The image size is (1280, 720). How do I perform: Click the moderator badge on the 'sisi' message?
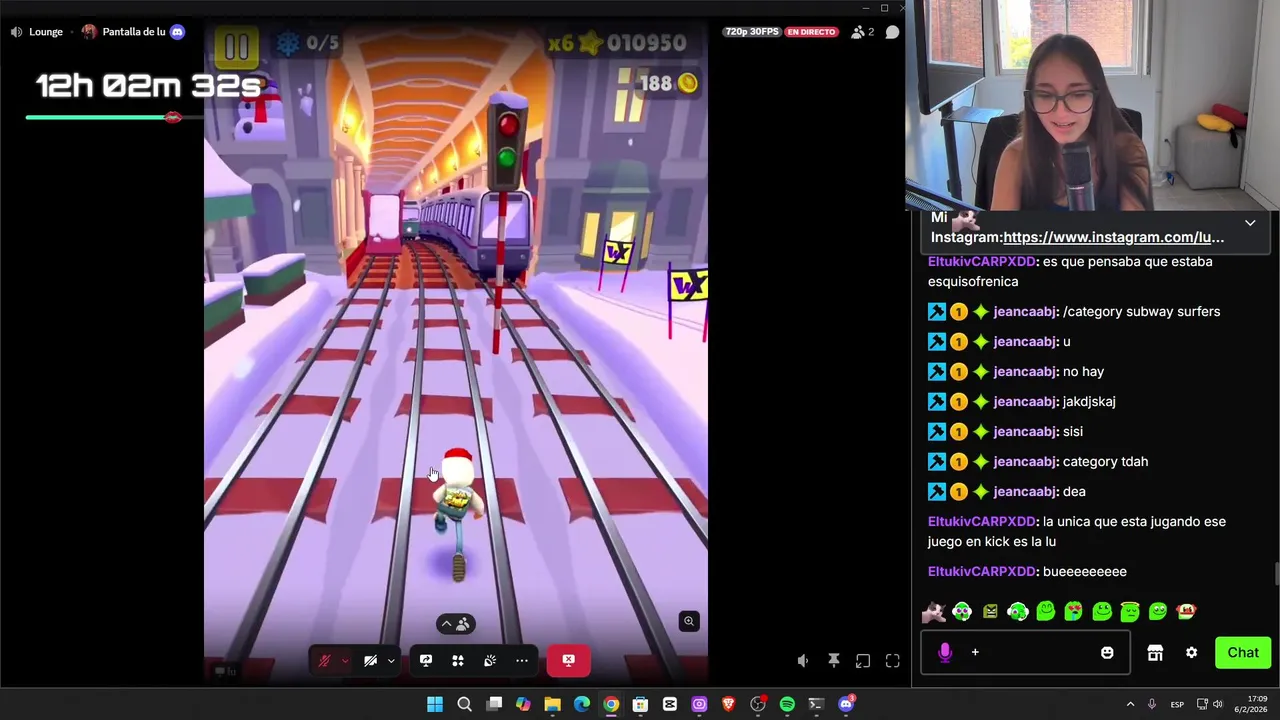937,431
